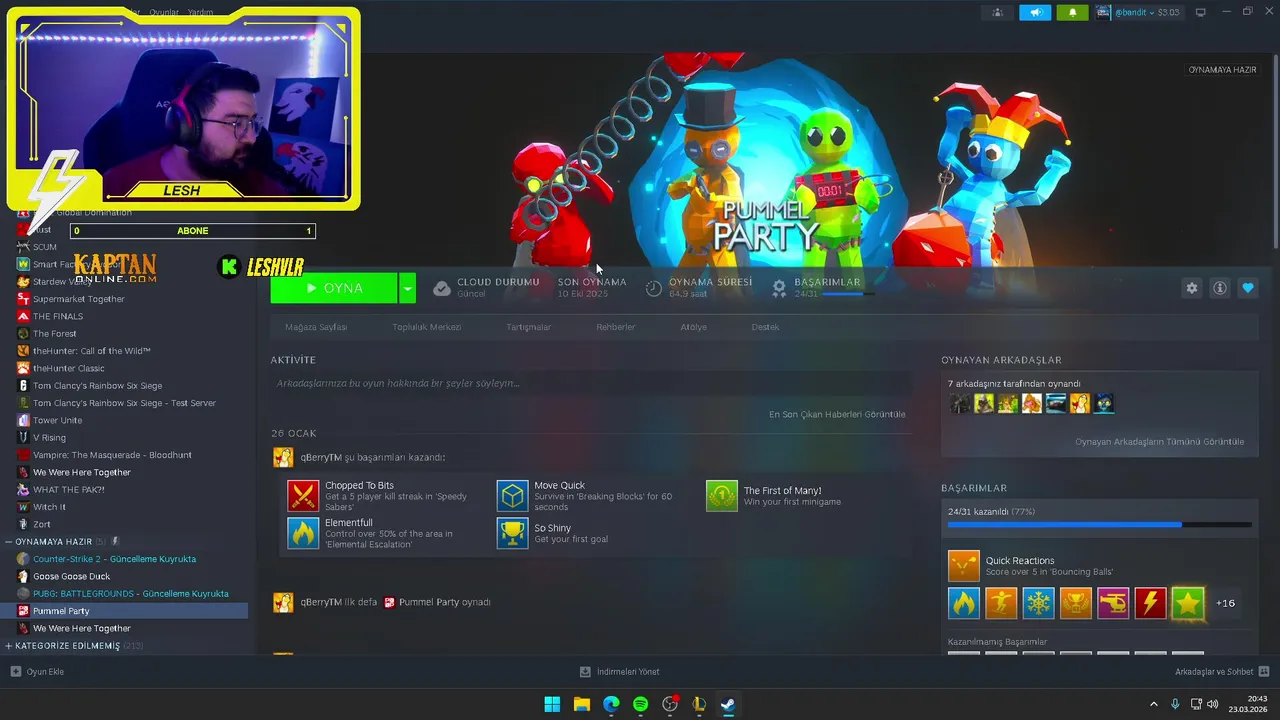Toggle the favorite heart for Pummel Party
Image resolution: width=1280 pixels, height=720 pixels.
(x=1248, y=288)
